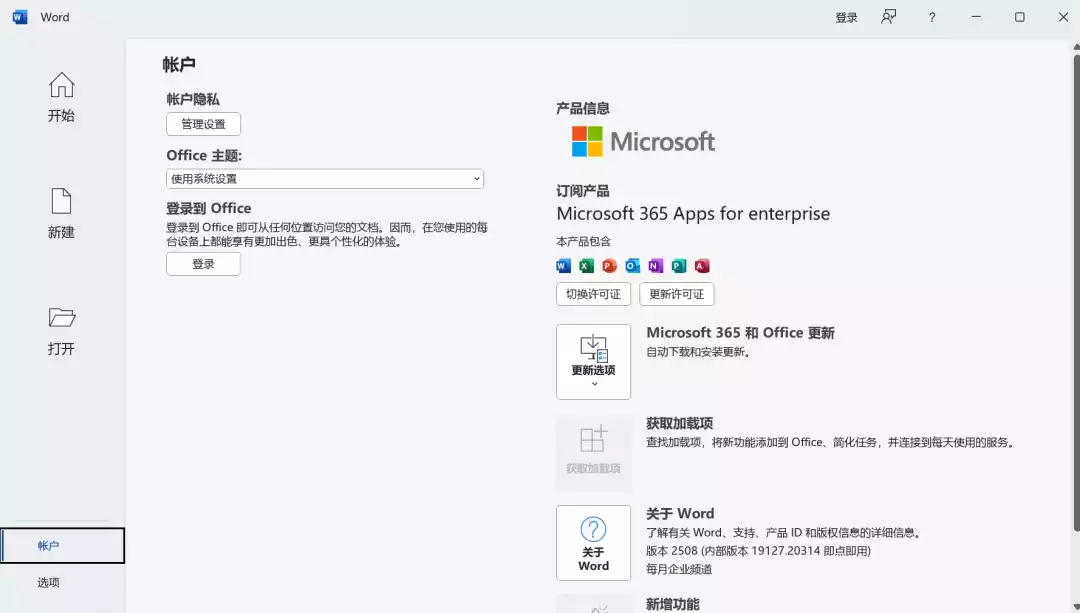The height and width of the screenshot is (613, 1080).
Task: Click the 开始 (Home) icon in sidebar
Action: [61, 87]
